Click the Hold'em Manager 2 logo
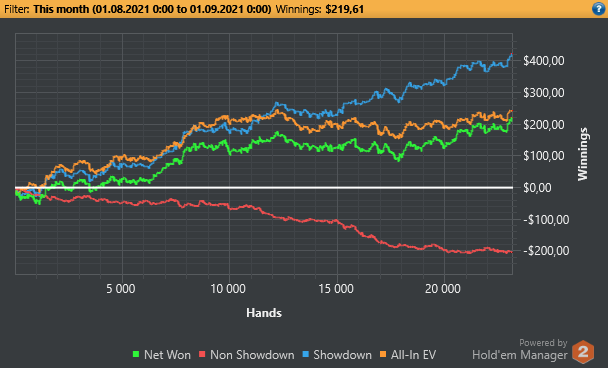Screen dimensions: 608x368 pyautogui.click(x=583, y=352)
